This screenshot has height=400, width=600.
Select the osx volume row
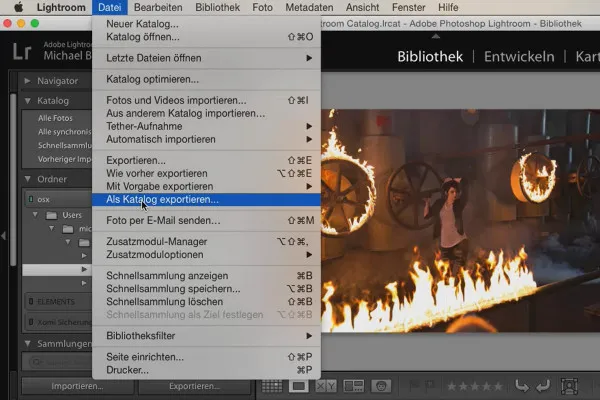(57, 199)
